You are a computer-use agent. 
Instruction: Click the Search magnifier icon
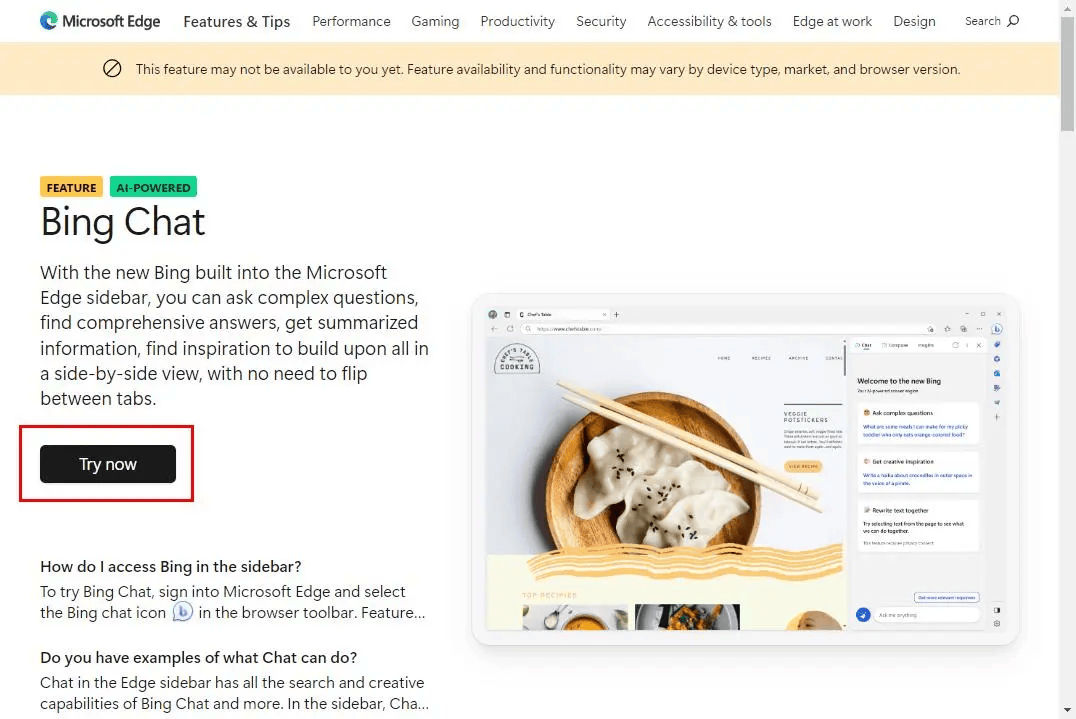point(1013,21)
